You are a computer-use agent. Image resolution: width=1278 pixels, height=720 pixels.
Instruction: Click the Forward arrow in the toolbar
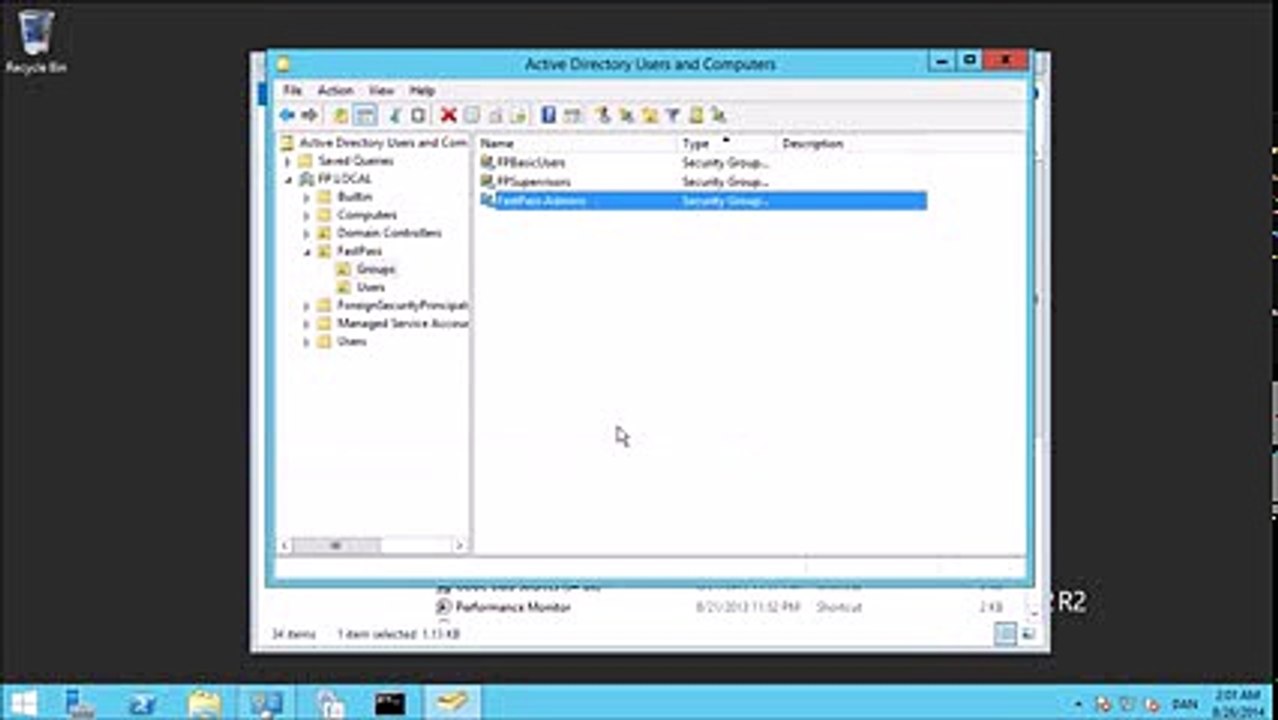[x=309, y=115]
